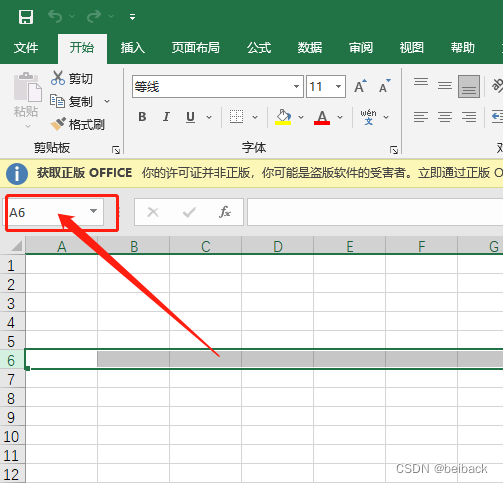The height and width of the screenshot is (483, 503).
Task: Click the cell borders icon
Action: click(236, 117)
